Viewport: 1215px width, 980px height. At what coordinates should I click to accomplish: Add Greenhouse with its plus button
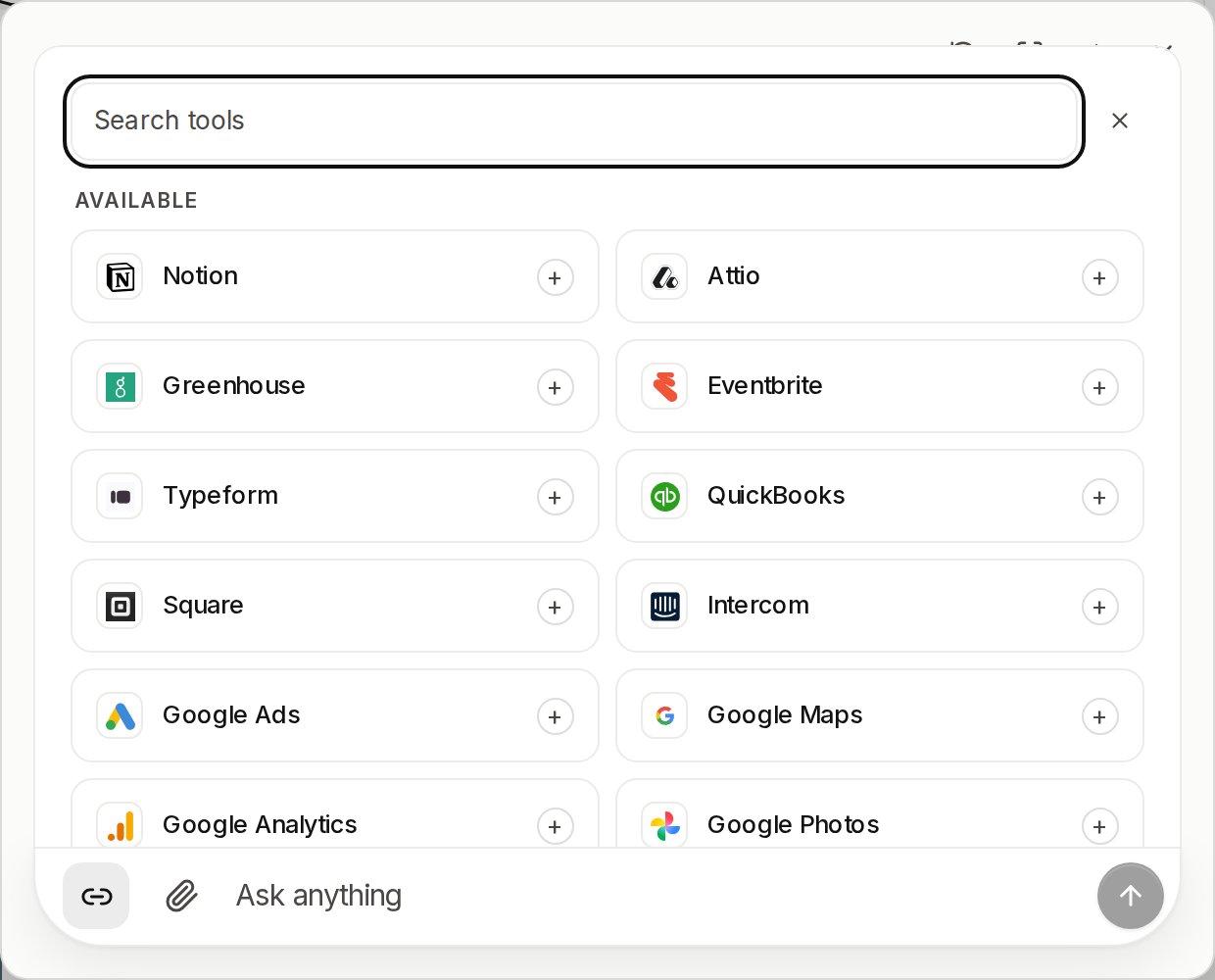pos(556,387)
